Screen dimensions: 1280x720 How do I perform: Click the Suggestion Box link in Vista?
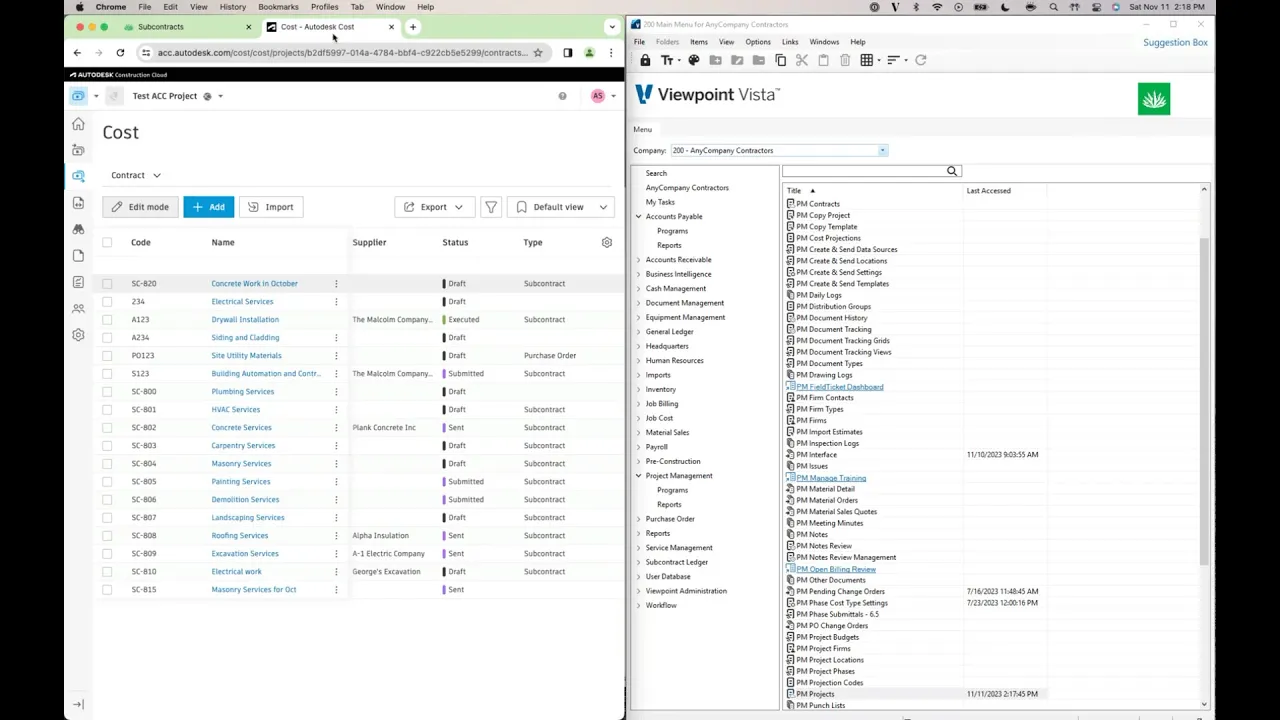pos(1175,42)
